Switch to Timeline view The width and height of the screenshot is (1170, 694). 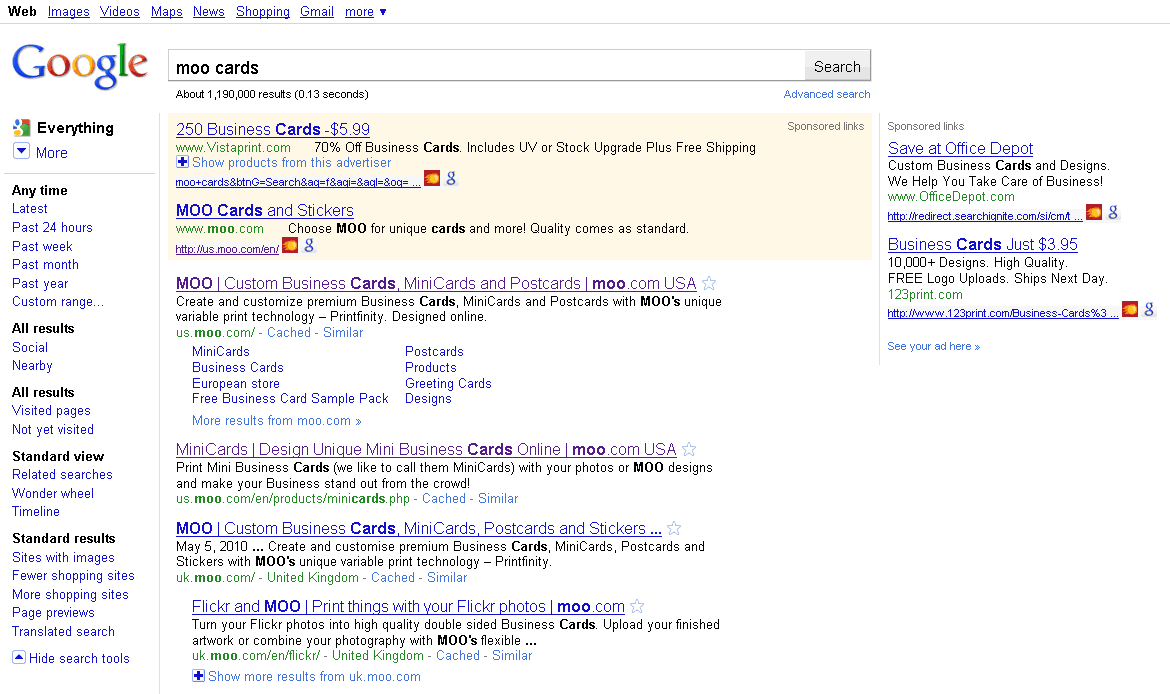36,512
